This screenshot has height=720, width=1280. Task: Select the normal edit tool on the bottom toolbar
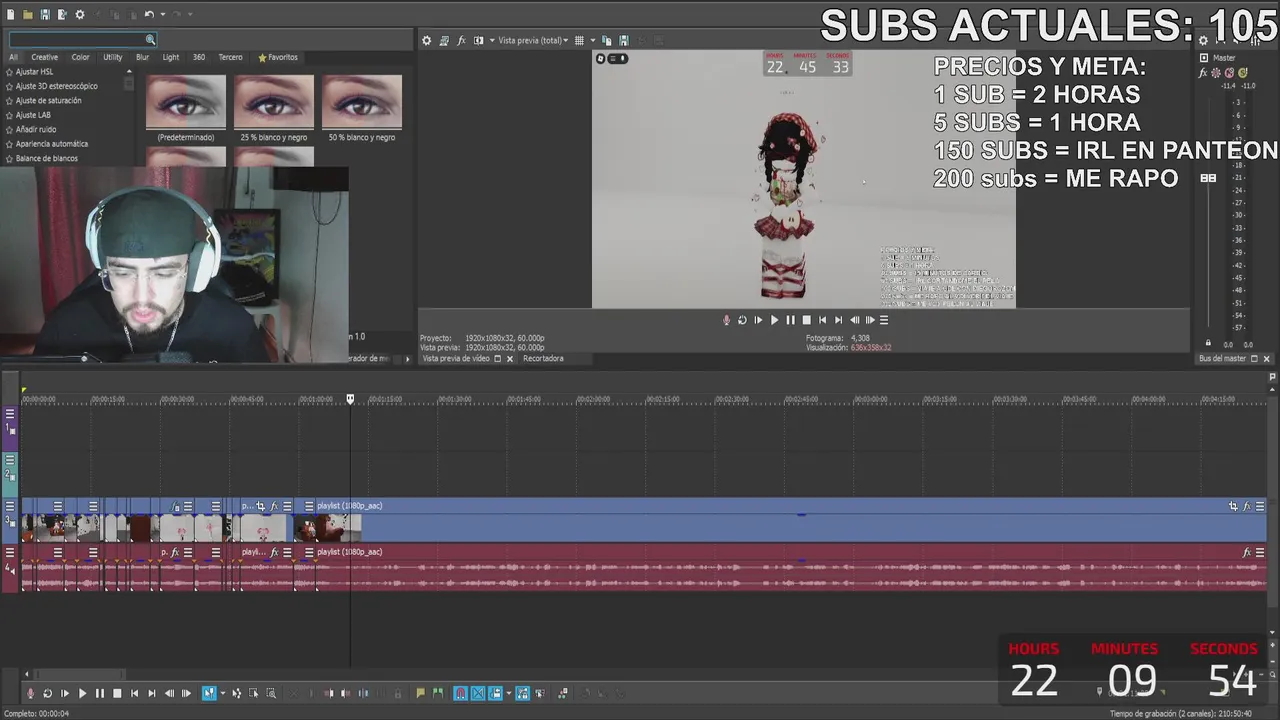point(209,693)
